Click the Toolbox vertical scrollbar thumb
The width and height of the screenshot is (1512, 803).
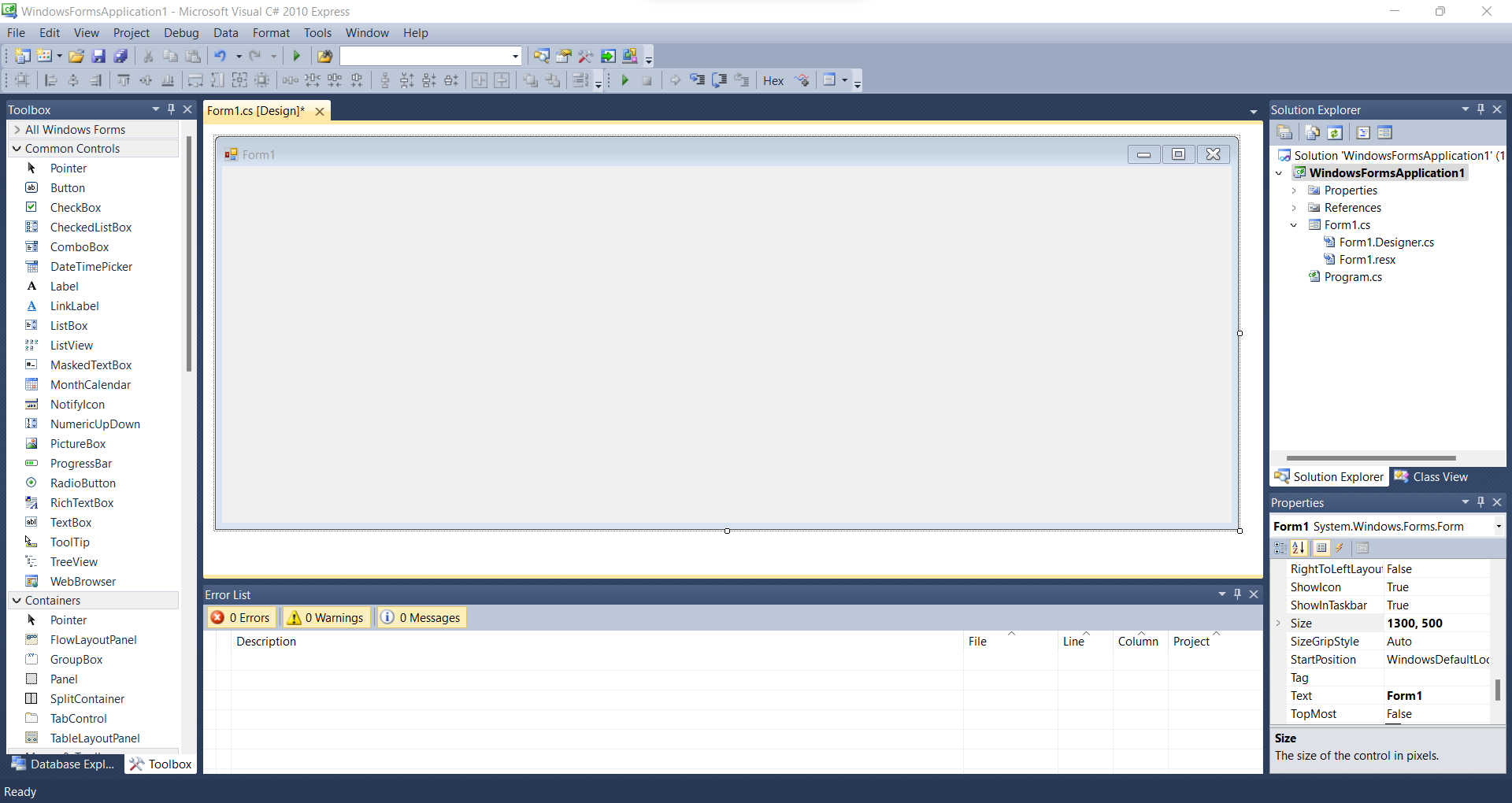click(189, 253)
